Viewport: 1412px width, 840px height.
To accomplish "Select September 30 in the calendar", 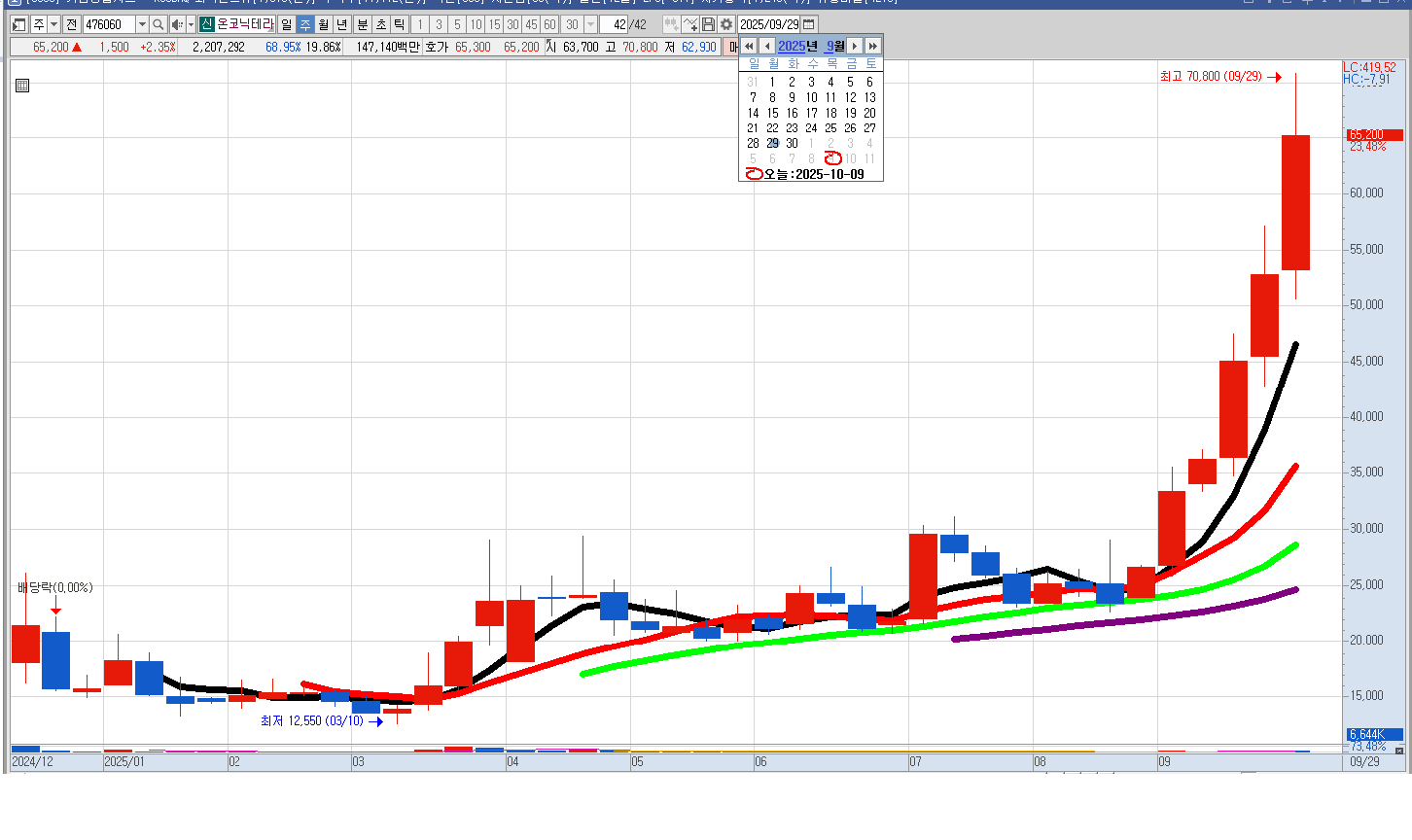I will point(792,143).
